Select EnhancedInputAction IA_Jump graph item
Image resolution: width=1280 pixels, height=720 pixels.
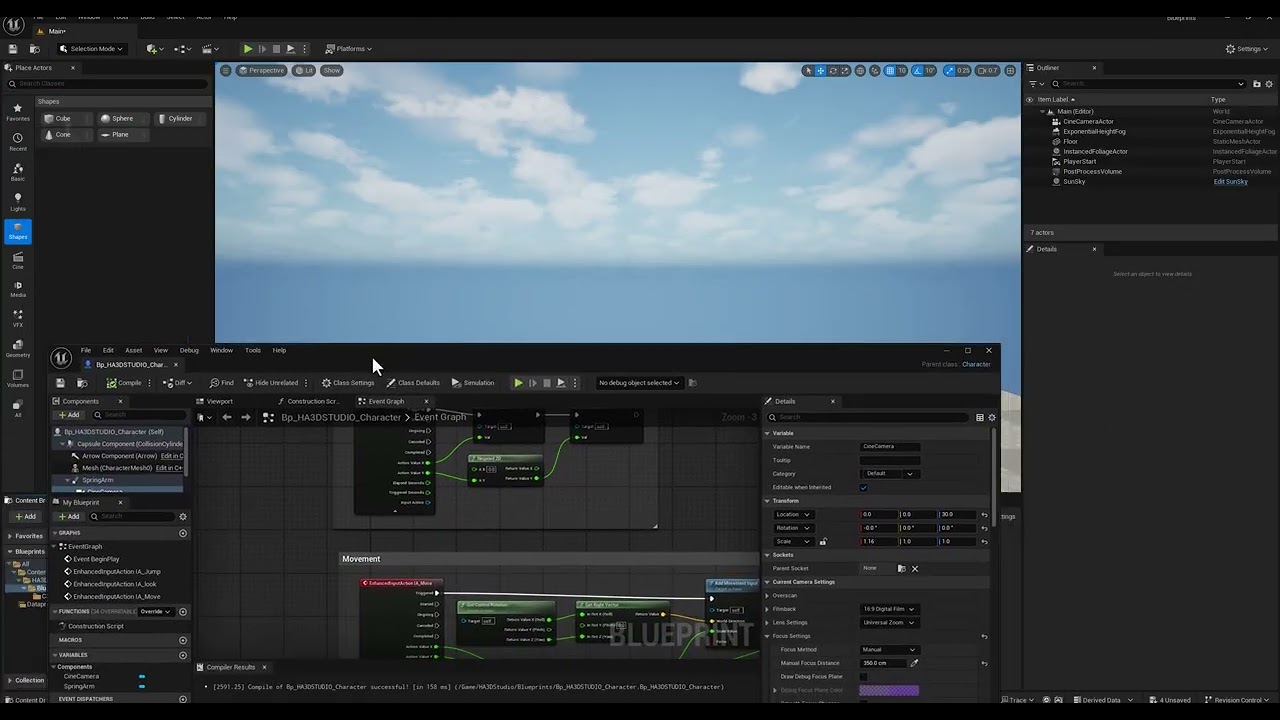(116, 572)
